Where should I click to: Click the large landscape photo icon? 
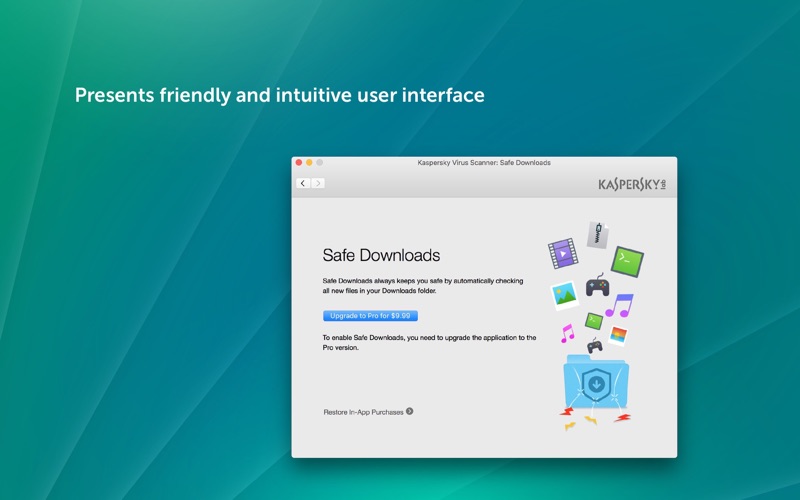[564, 296]
